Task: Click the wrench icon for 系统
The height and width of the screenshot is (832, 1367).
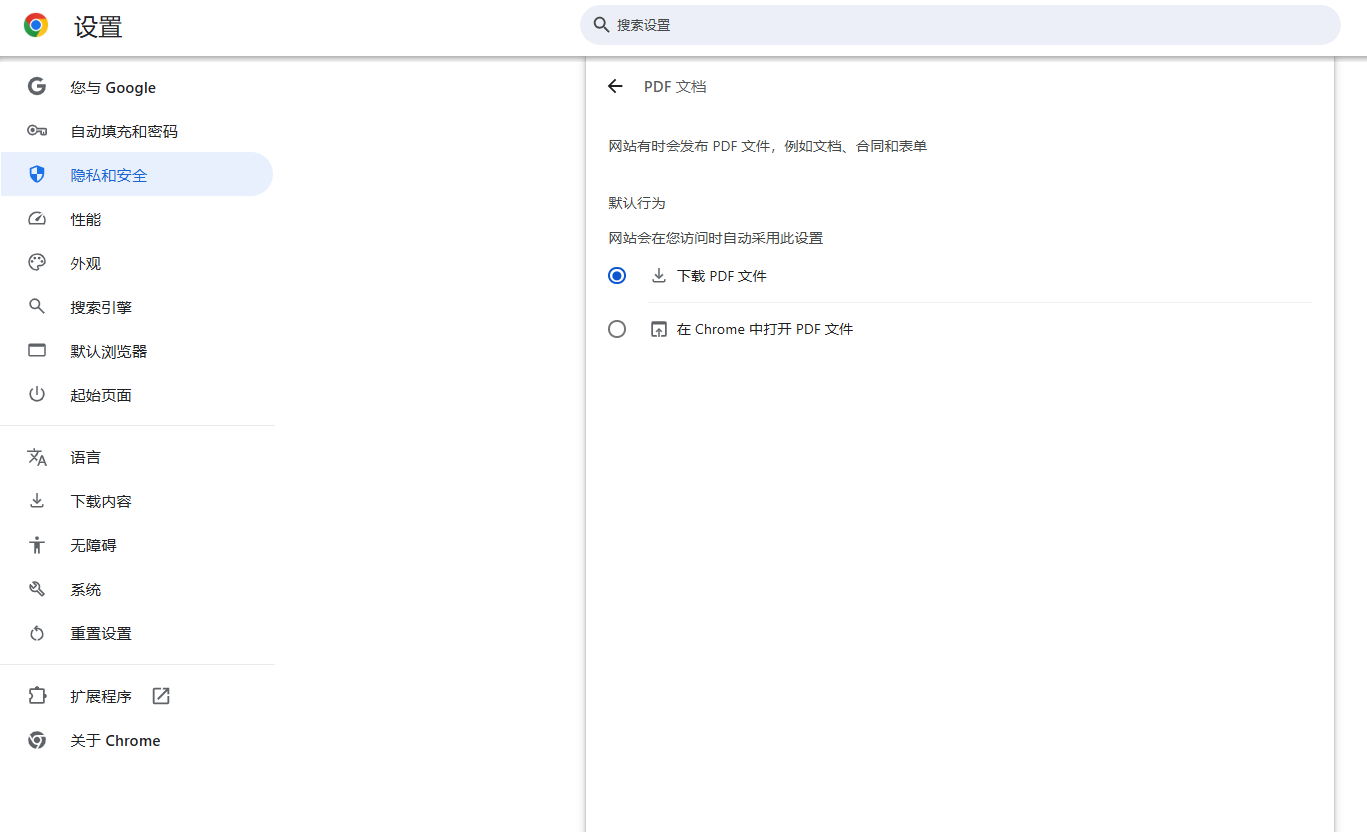Action: pos(37,589)
